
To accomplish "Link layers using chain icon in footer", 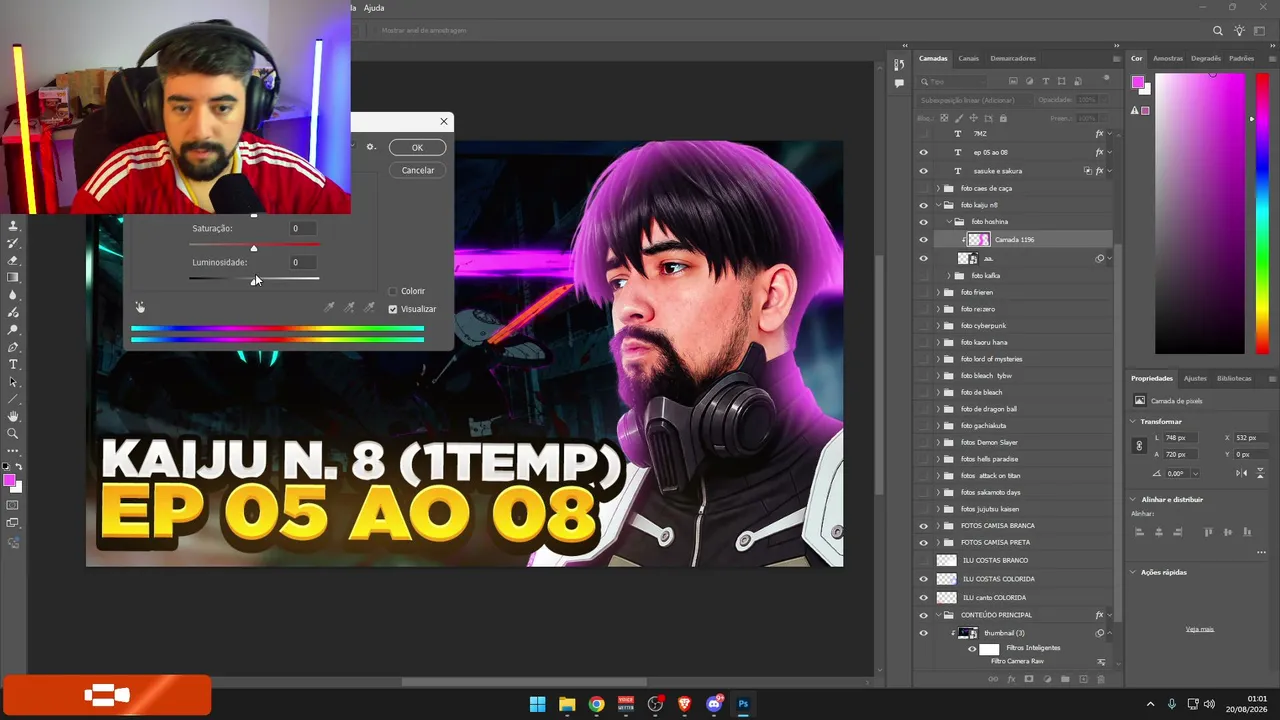I will [993, 680].
